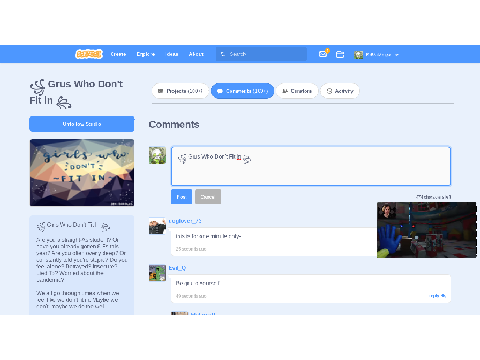The width and height of the screenshot is (480, 360).
Task: Click inside the comment text box
Action: pos(311,166)
